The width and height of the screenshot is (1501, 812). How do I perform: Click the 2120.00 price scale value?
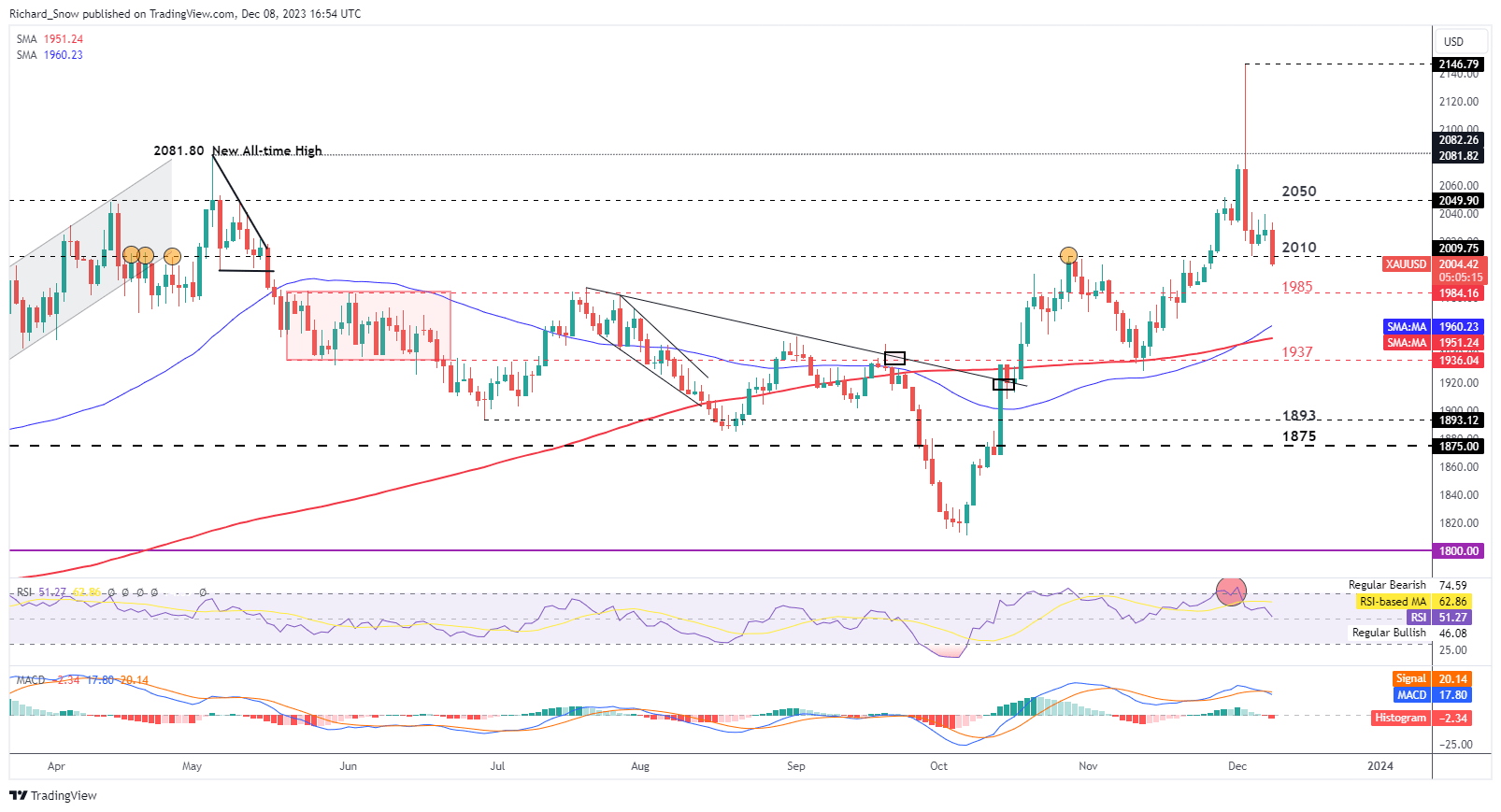[x=1459, y=102]
